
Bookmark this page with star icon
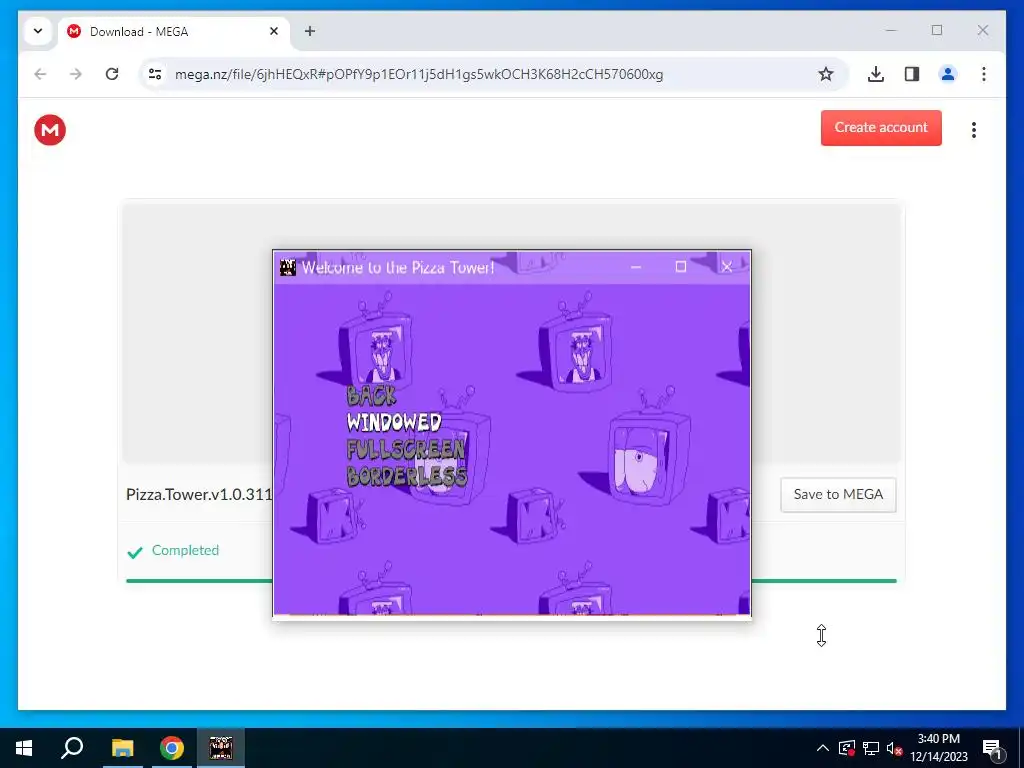[x=825, y=74]
